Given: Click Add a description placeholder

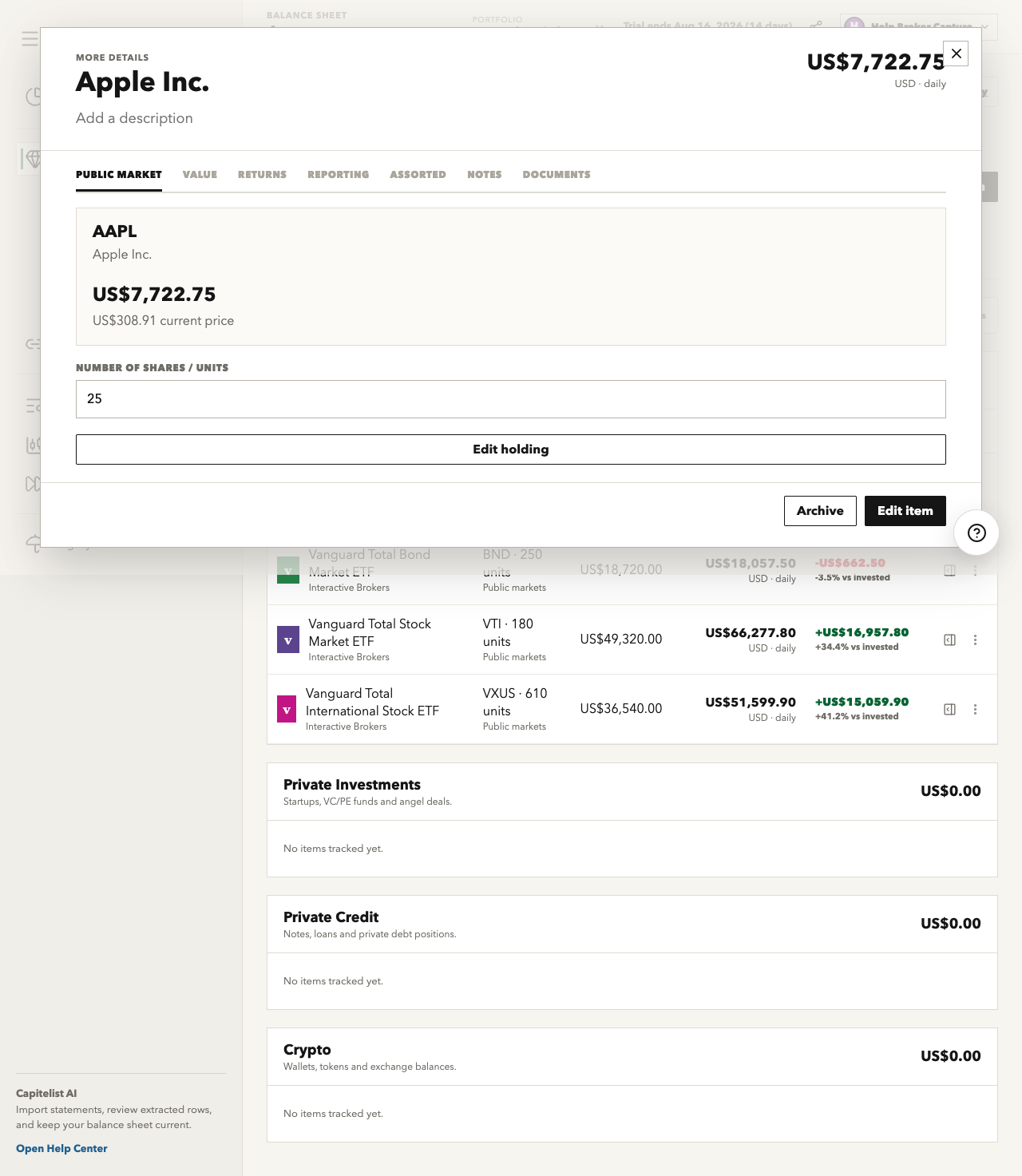Looking at the screenshot, I should click(134, 118).
